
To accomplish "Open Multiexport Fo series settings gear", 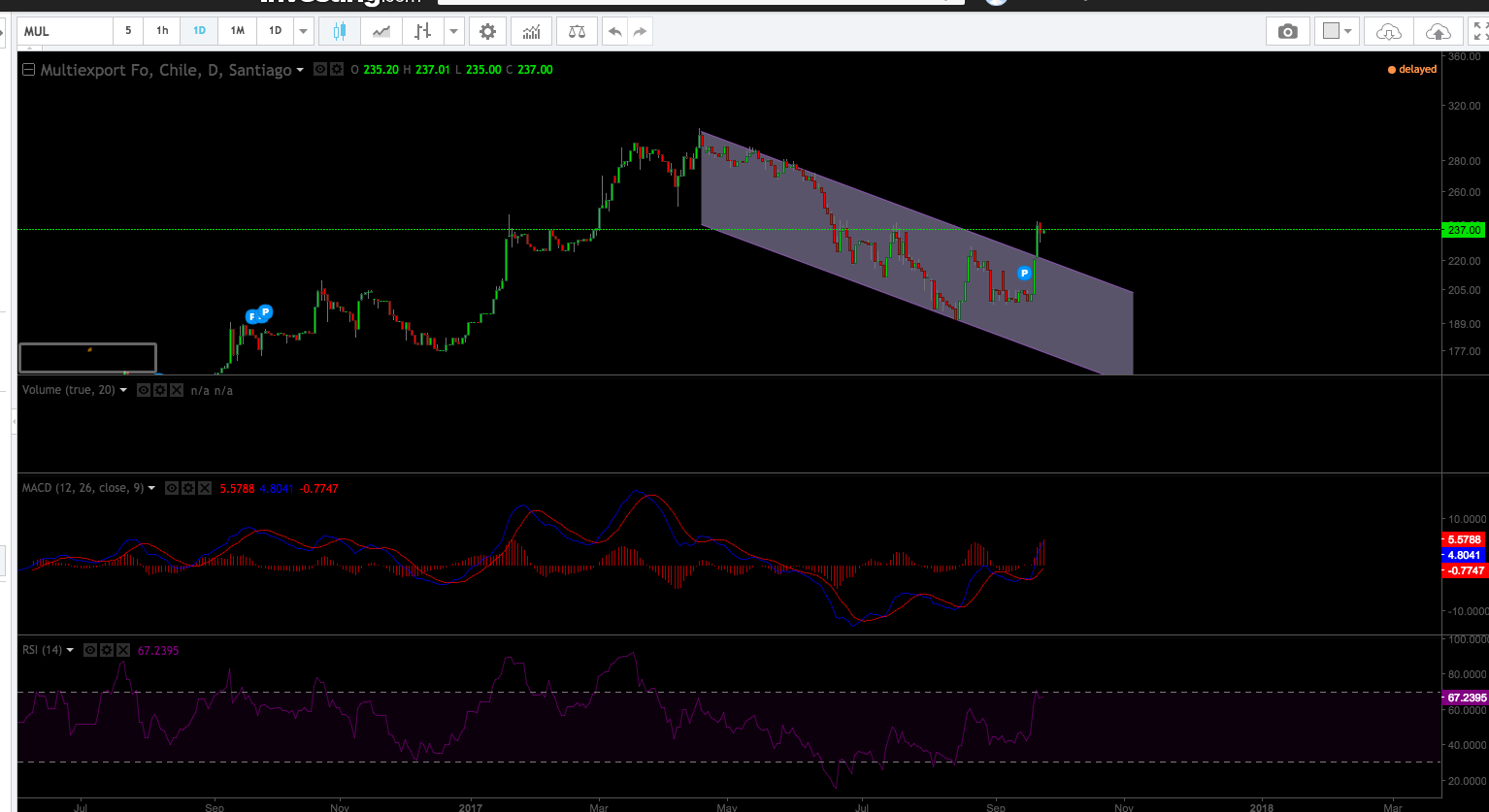I will coord(337,70).
